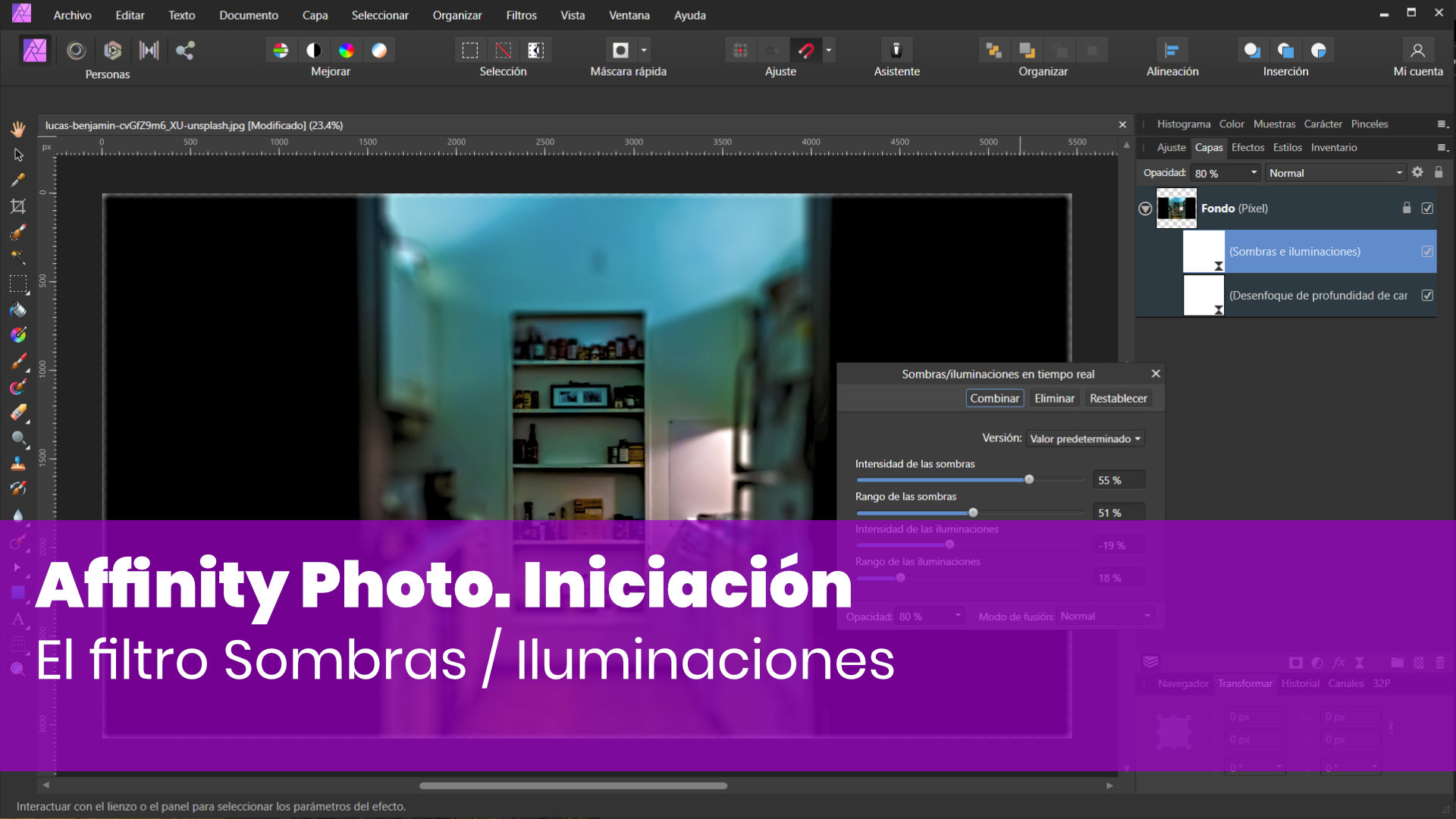Click the Fondo layer thumbnail

[x=1176, y=208]
